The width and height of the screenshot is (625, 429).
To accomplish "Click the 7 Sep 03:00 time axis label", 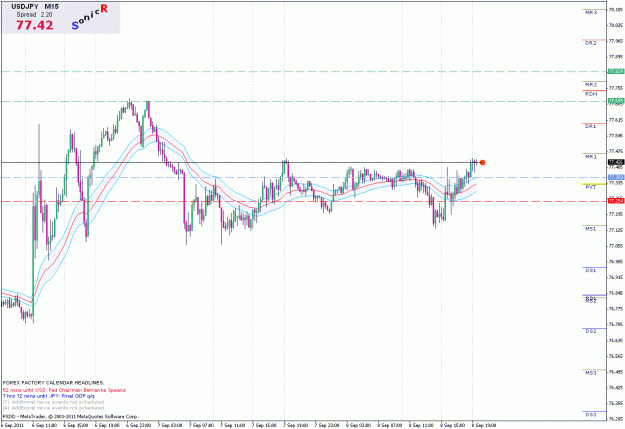I will [170, 426].
